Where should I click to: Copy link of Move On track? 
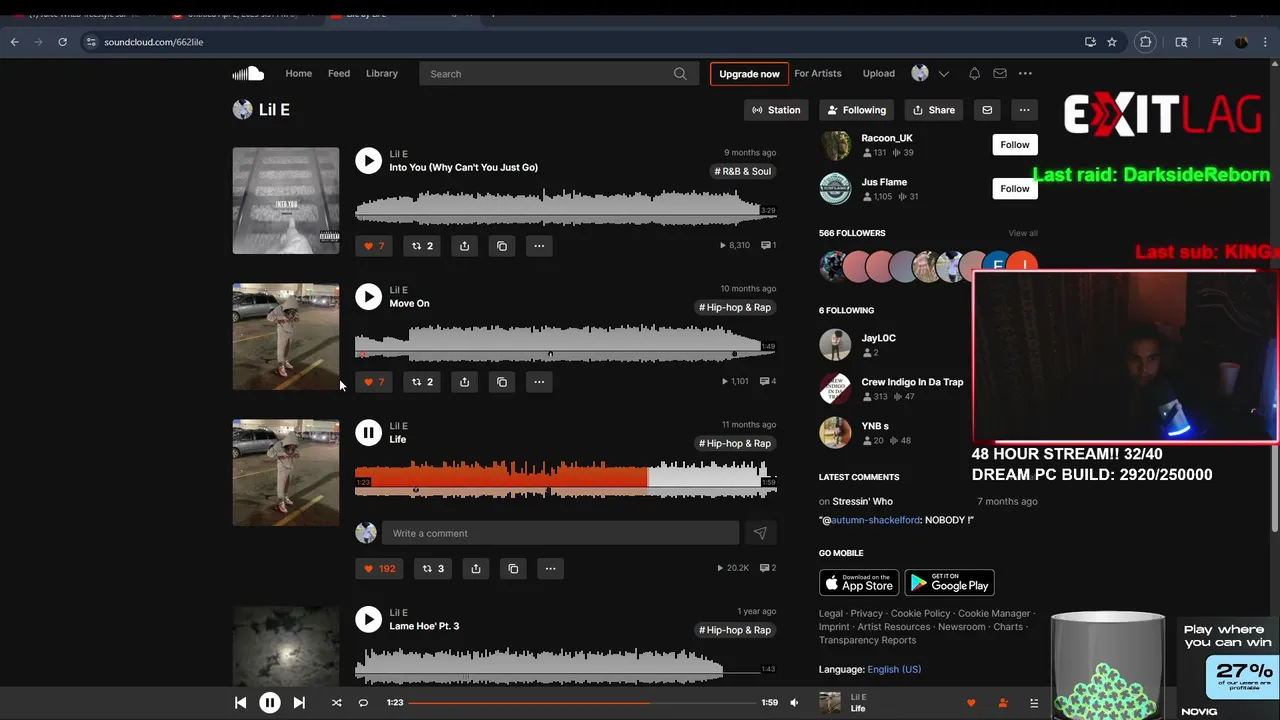(502, 382)
